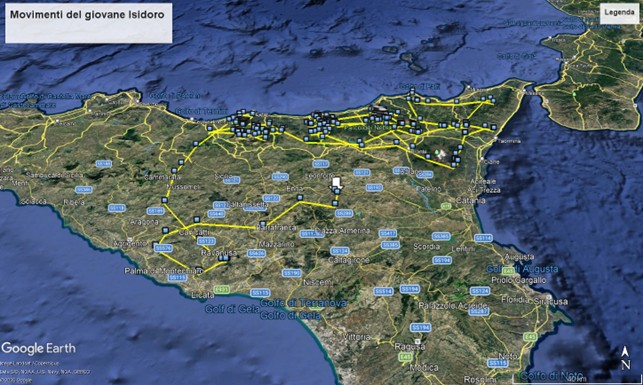
Task: Click the 'Aci Trezza' label
Action: pos(484,191)
